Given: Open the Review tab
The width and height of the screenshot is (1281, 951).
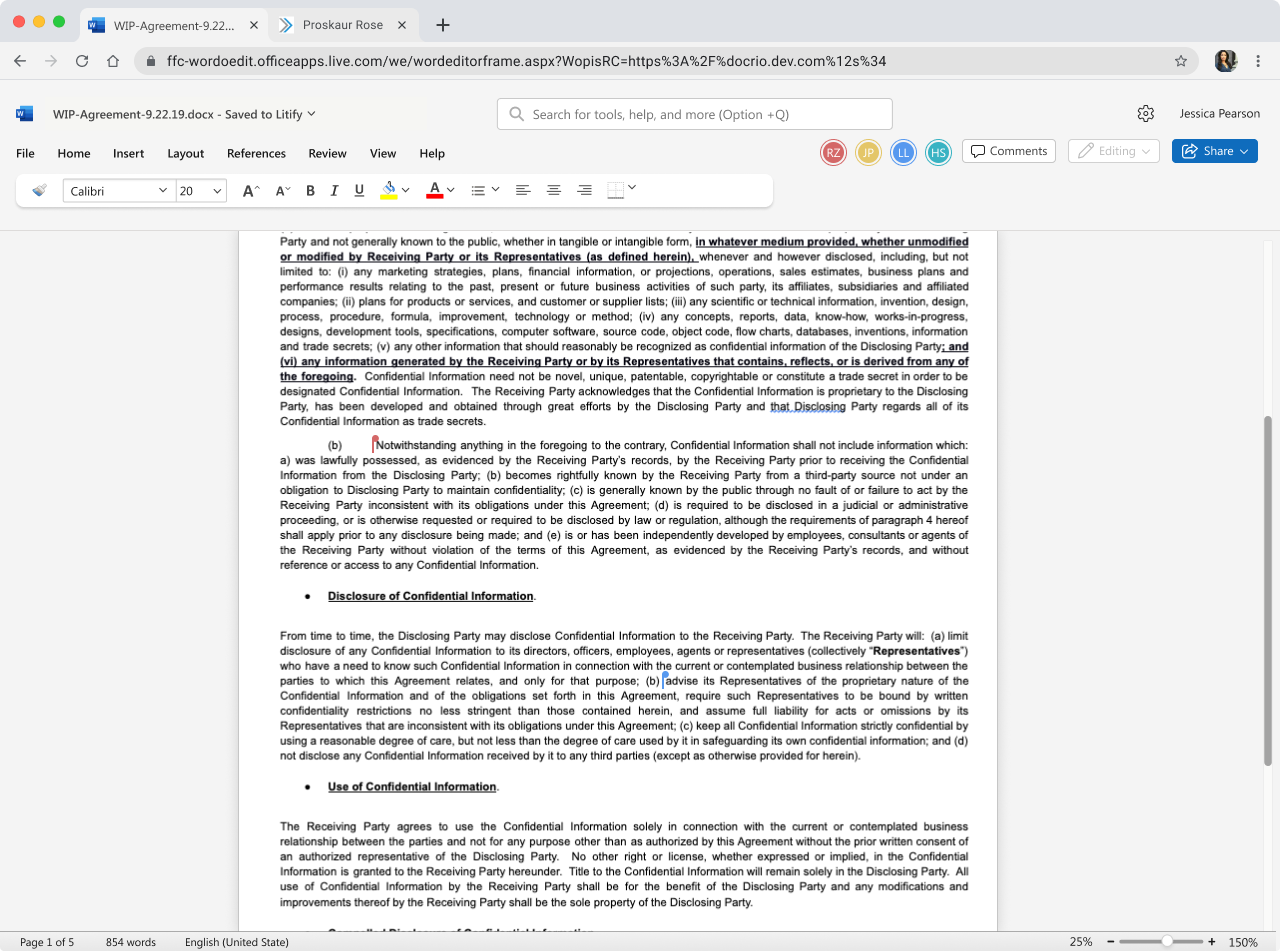Looking at the screenshot, I should tap(327, 153).
